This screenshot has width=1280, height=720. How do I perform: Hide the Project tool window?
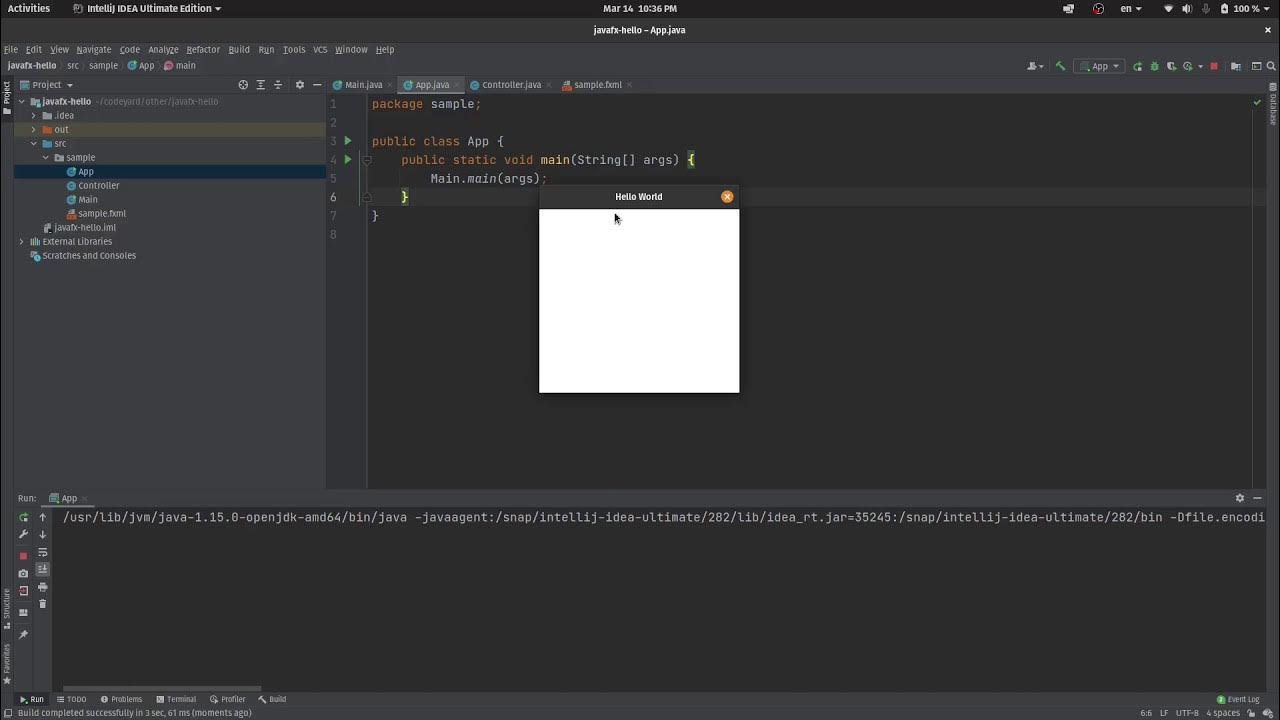pyautogui.click(x=317, y=85)
